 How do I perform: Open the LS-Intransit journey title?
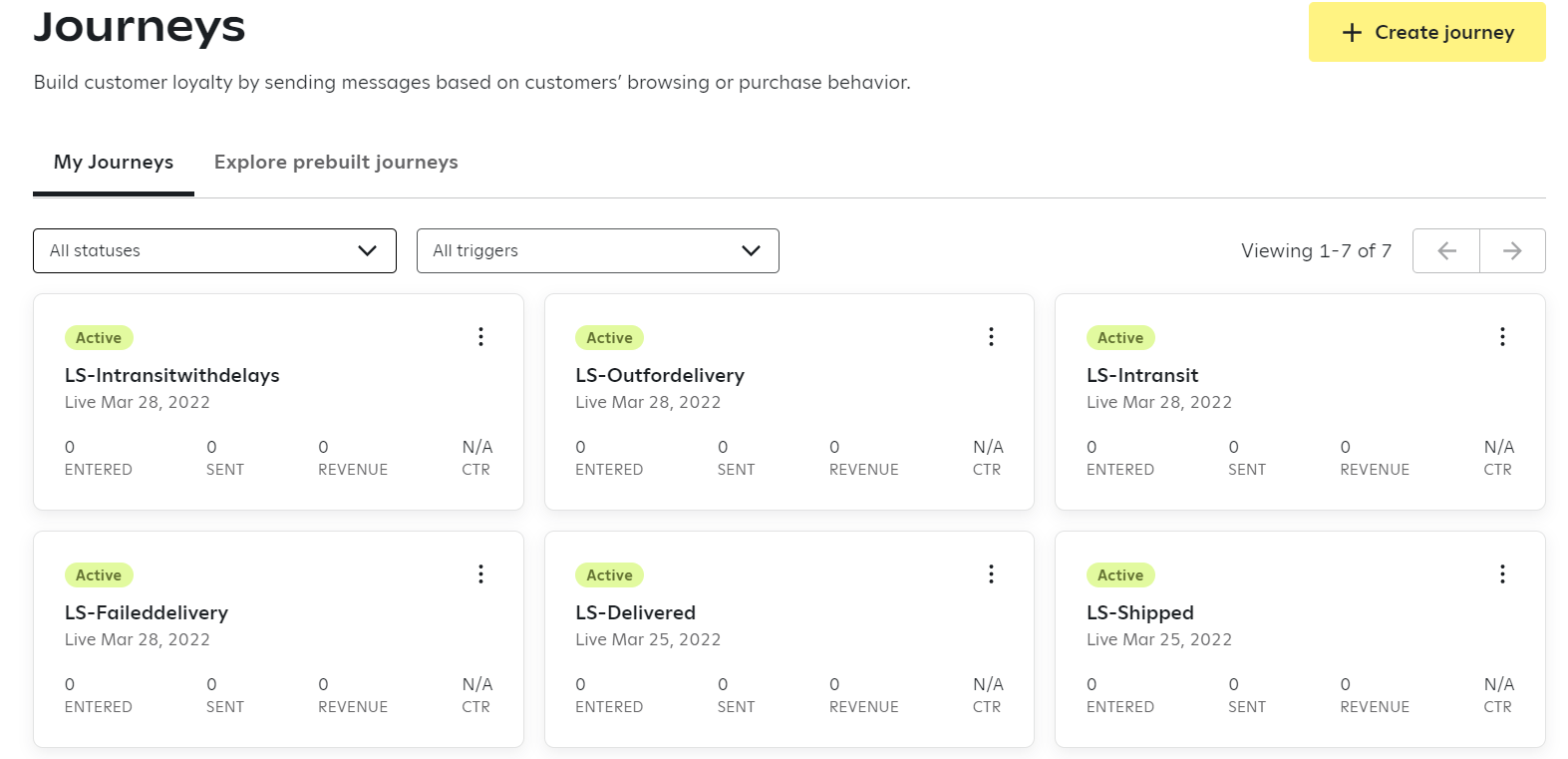click(x=1141, y=376)
